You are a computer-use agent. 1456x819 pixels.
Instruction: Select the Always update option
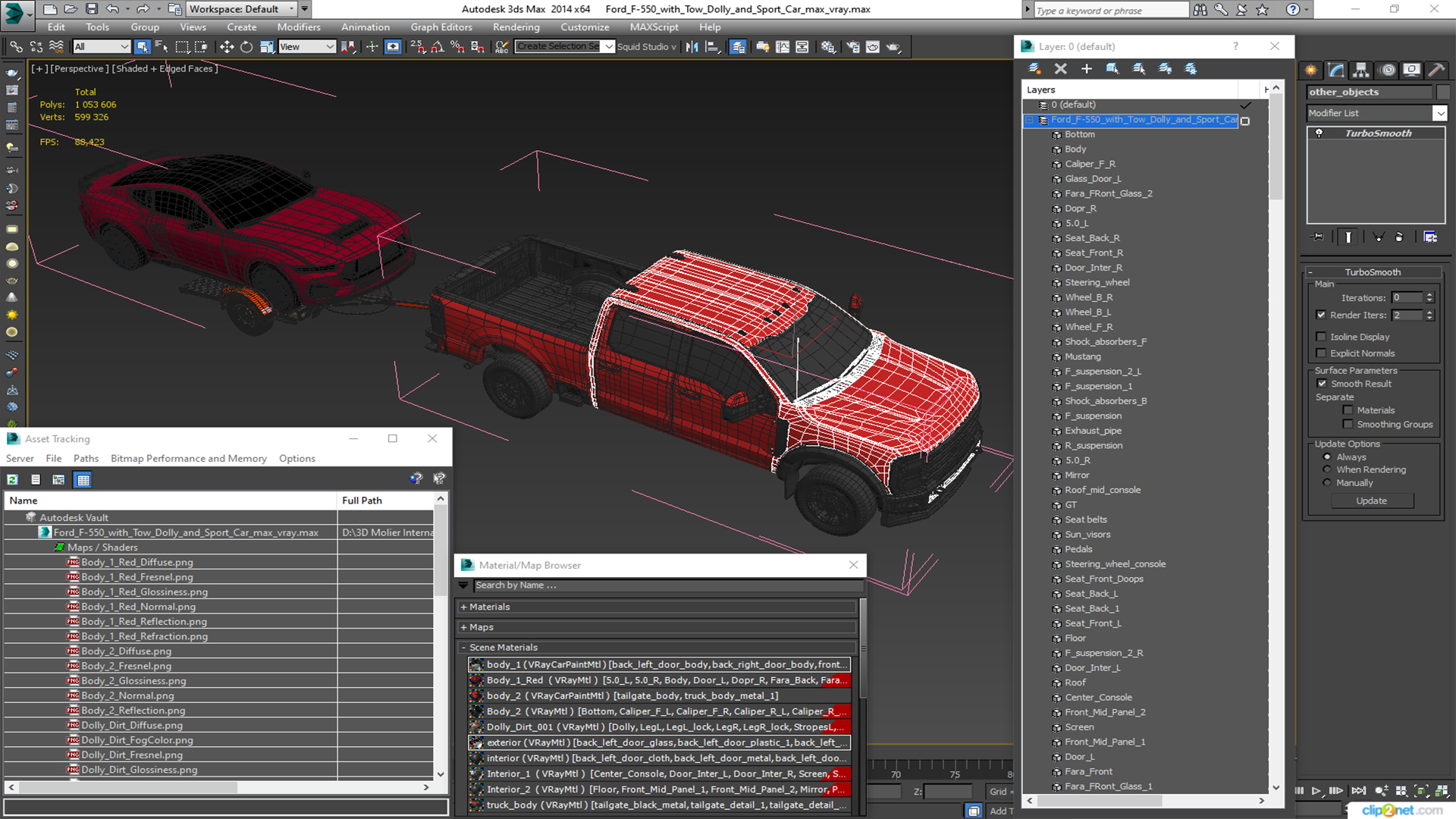pyautogui.click(x=1327, y=458)
